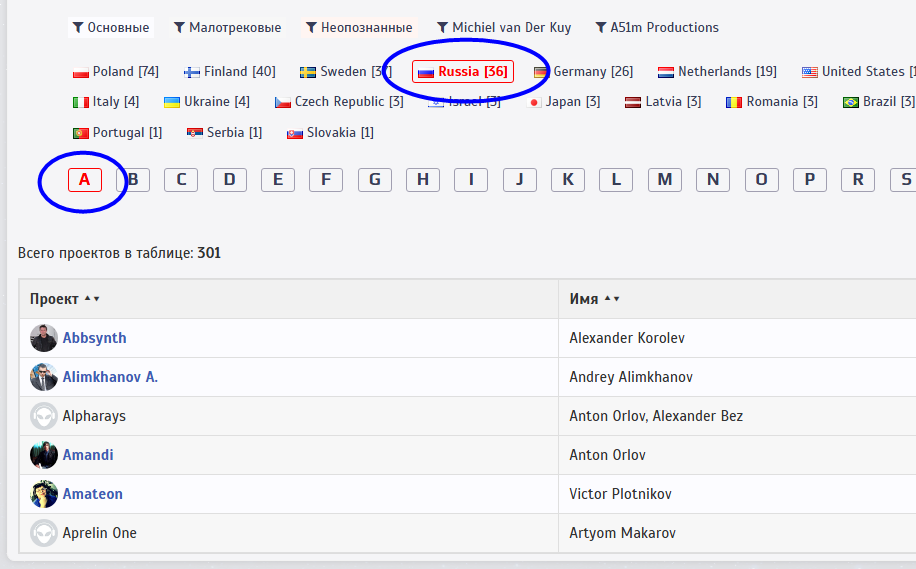This screenshot has height=569, width=916.
Task: Click the funnel icon beside Неопознанные
Action: click(311, 27)
